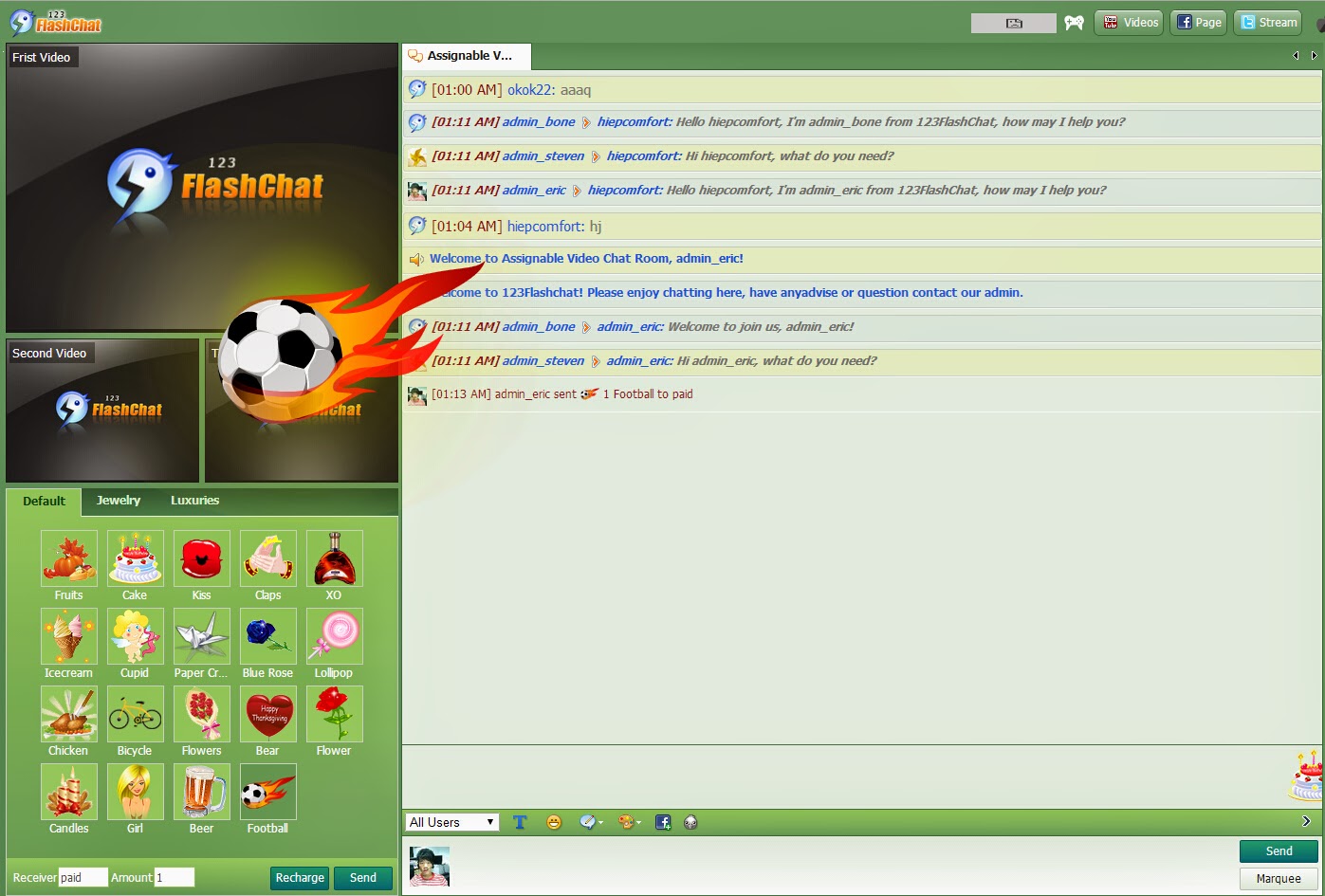1325x896 pixels.
Task: Open the text font formatting tool
Action: (520, 822)
